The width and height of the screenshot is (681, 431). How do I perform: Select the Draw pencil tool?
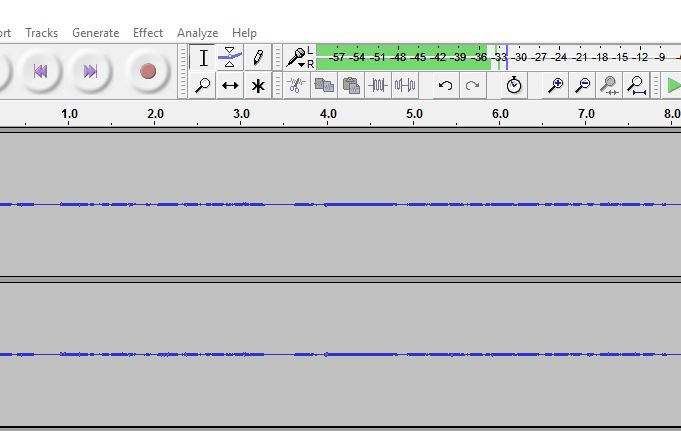click(x=258, y=57)
